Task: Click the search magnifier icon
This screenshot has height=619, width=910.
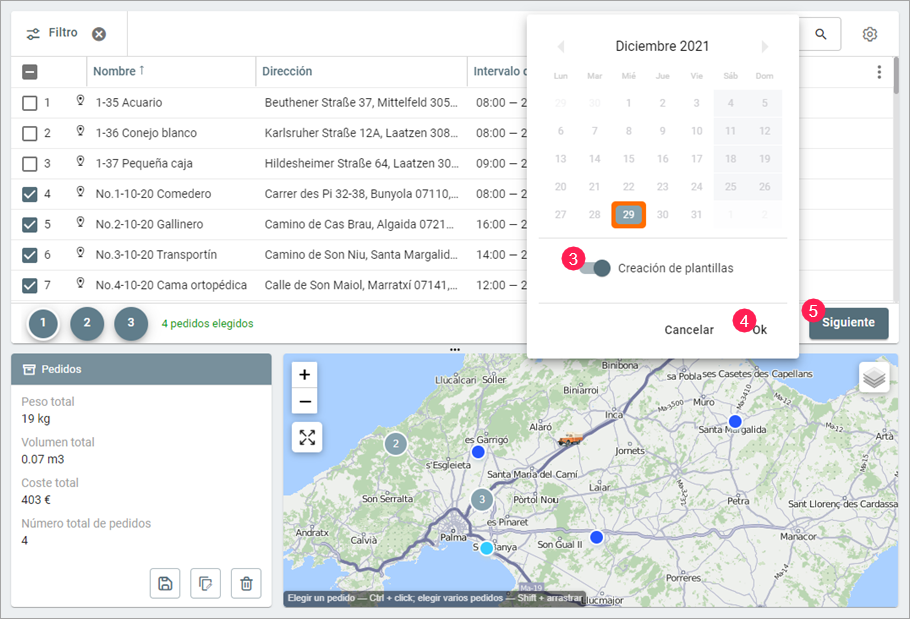Action: click(821, 34)
